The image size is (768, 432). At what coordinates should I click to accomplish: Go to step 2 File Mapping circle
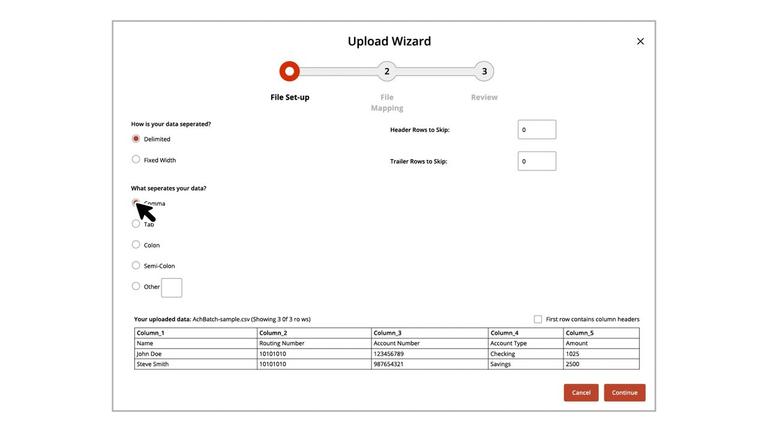[x=387, y=72]
